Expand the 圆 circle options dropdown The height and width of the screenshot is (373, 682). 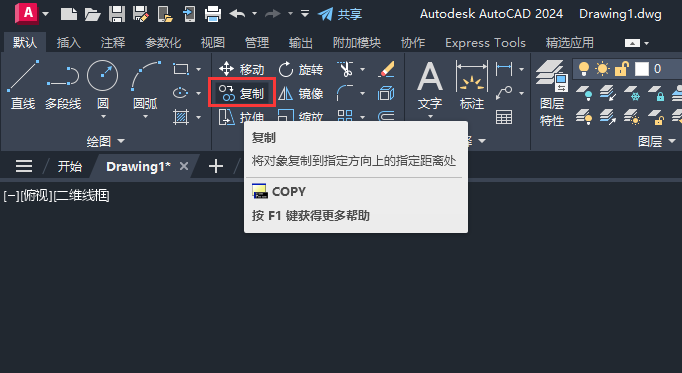[103, 117]
